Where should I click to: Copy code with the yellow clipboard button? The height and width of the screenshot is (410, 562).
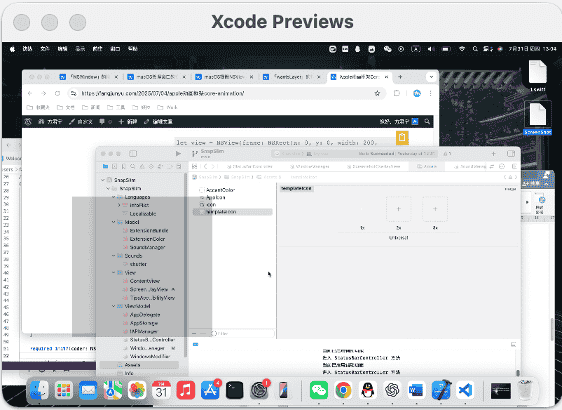click(x=402, y=138)
